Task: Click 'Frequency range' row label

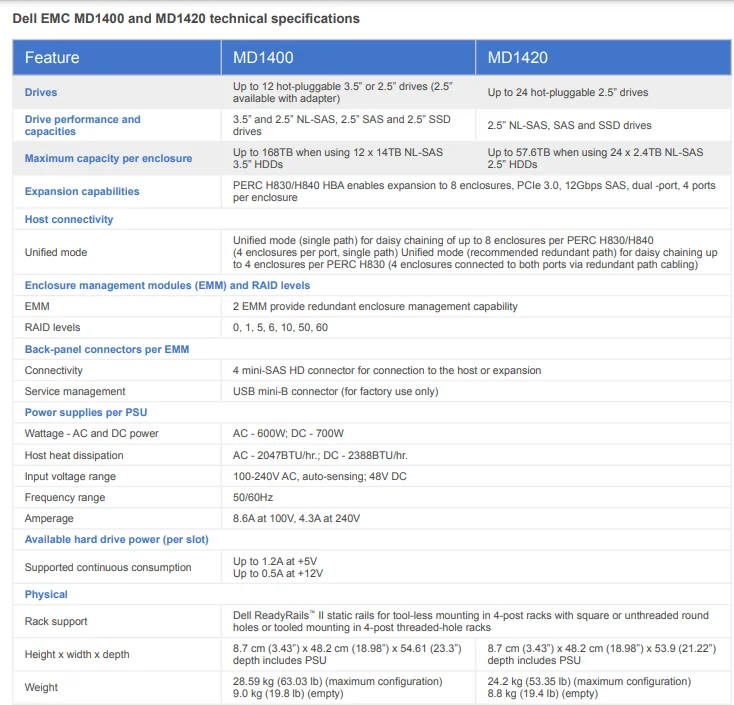Action: click(65, 497)
